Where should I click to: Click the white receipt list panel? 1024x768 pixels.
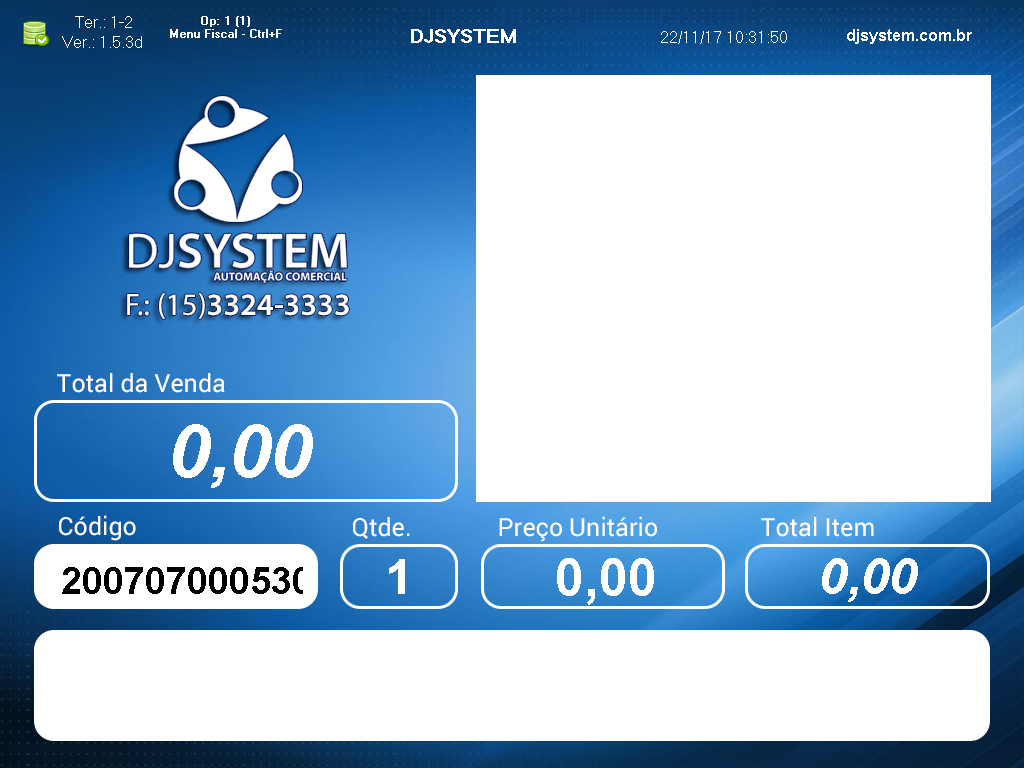[733, 289]
